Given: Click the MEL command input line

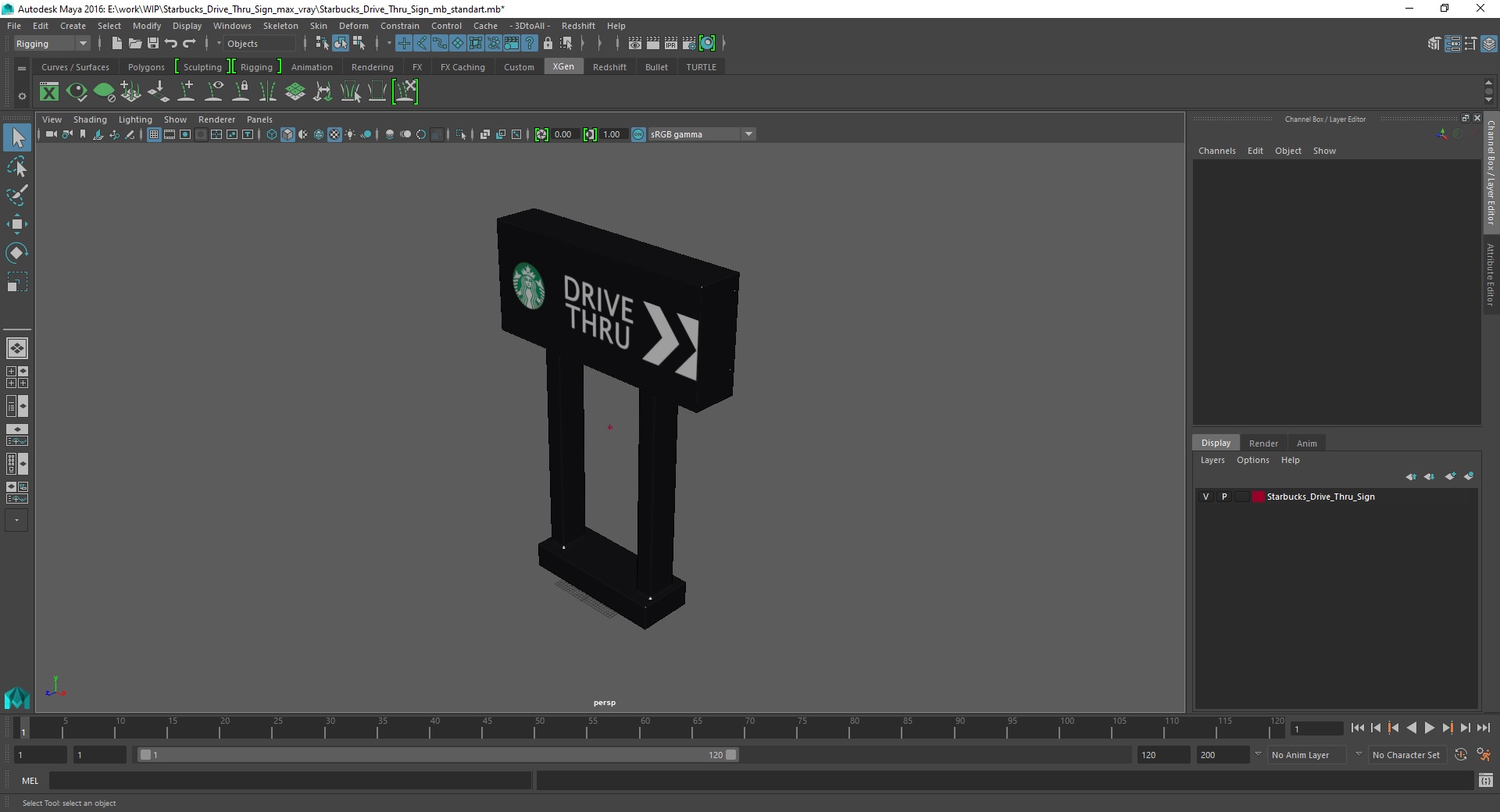Looking at the screenshot, I should coord(291,780).
